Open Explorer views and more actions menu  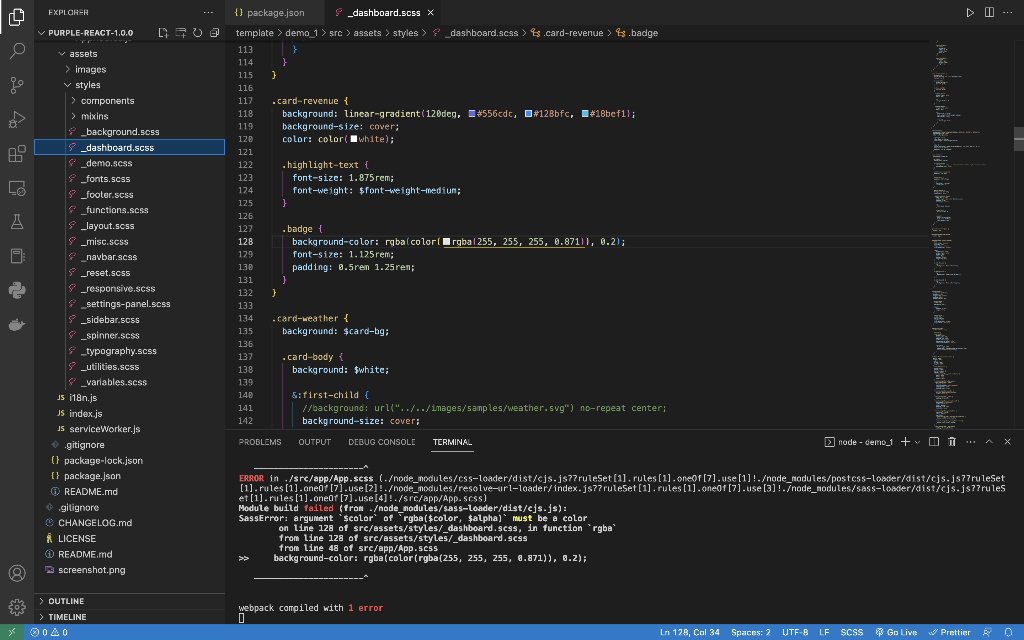[x=208, y=12]
